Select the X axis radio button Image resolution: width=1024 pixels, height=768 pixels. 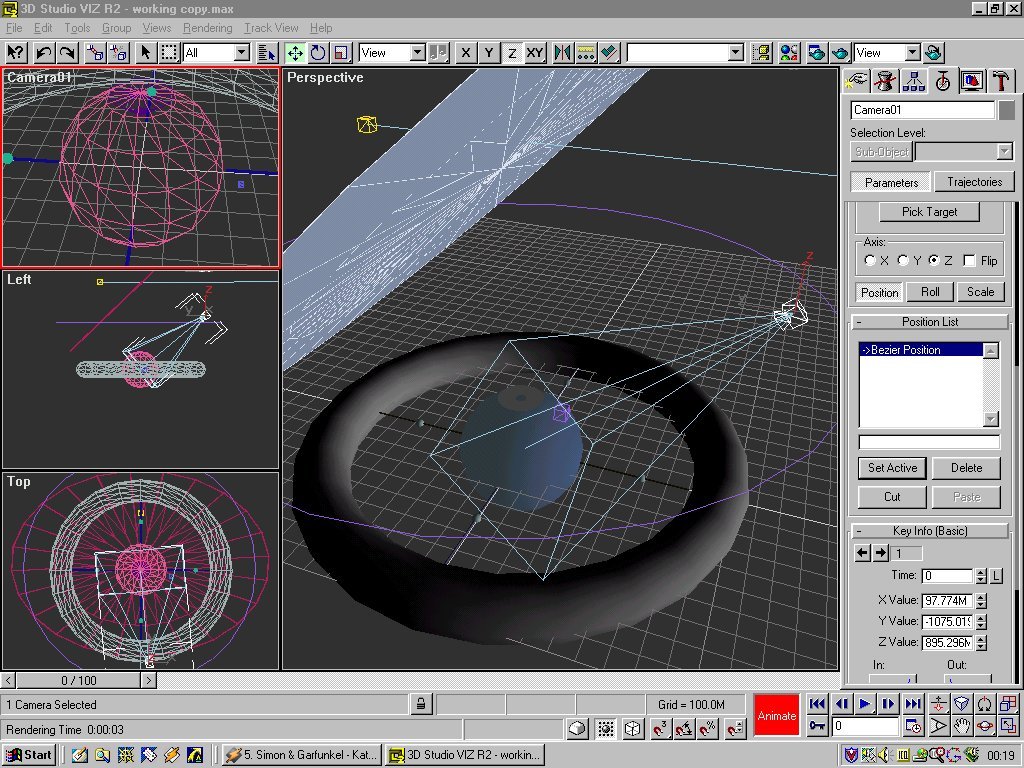[870, 261]
